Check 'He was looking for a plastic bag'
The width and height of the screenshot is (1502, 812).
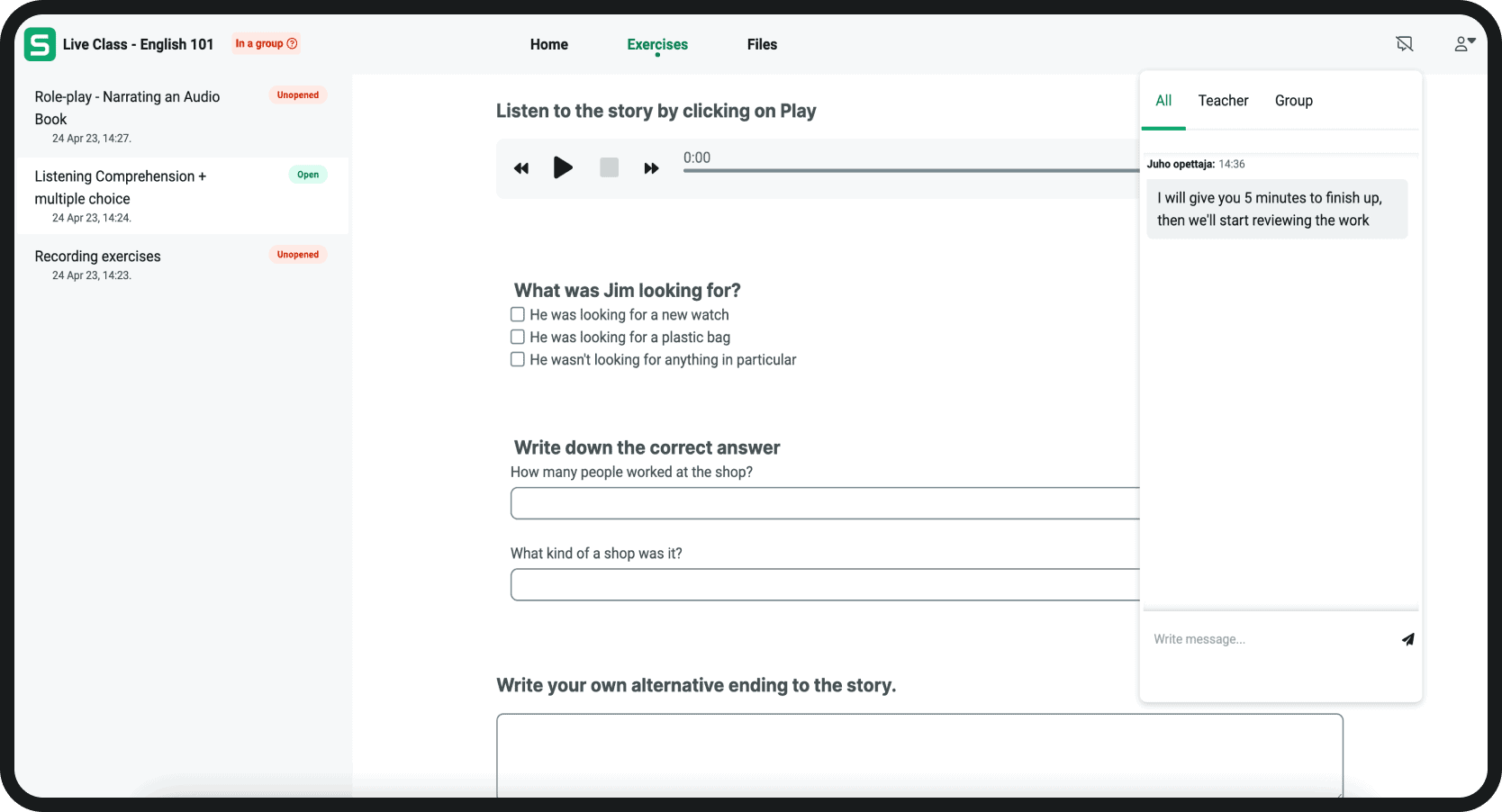518,337
